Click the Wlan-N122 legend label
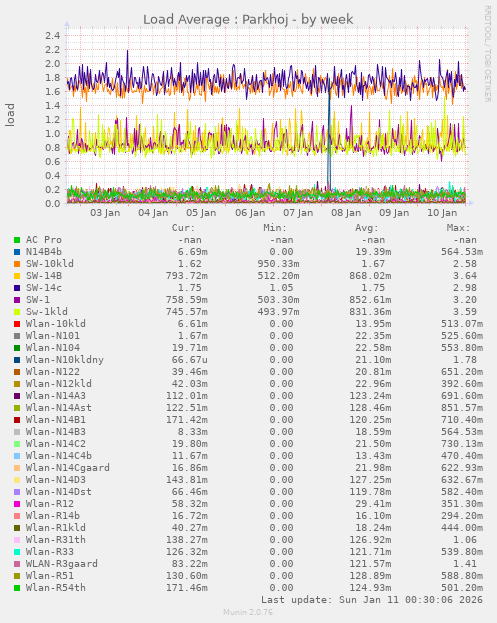Screen dimensions: 497x623 click(53, 371)
